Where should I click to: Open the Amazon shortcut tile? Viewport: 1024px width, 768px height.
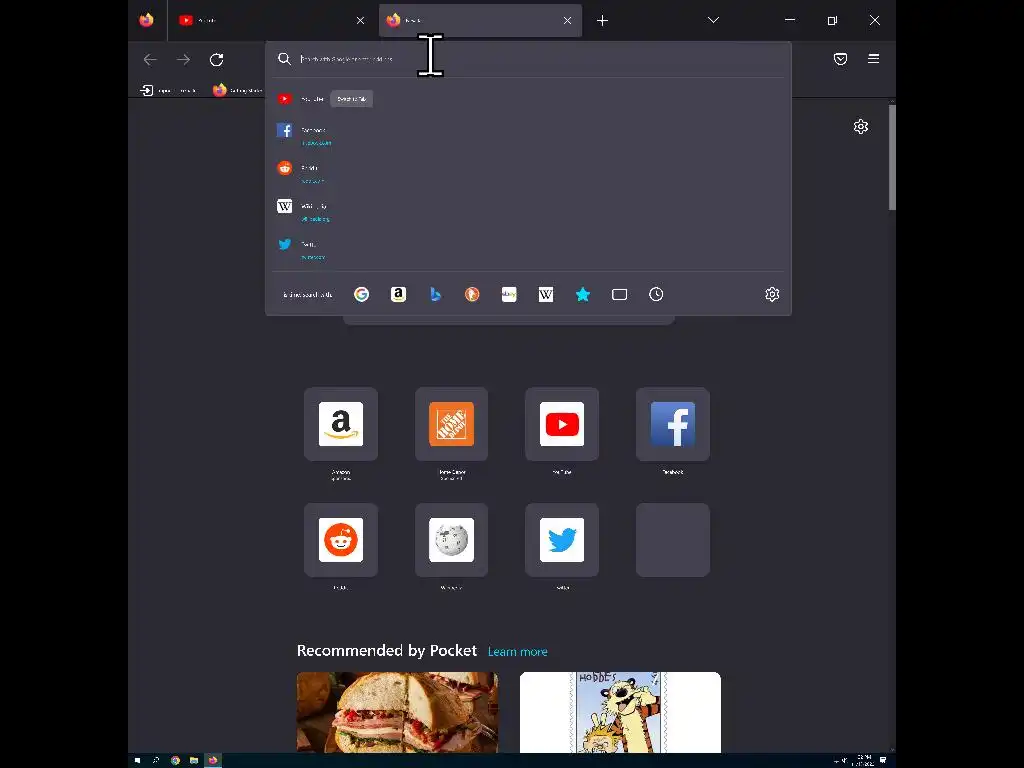click(x=341, y=424)
